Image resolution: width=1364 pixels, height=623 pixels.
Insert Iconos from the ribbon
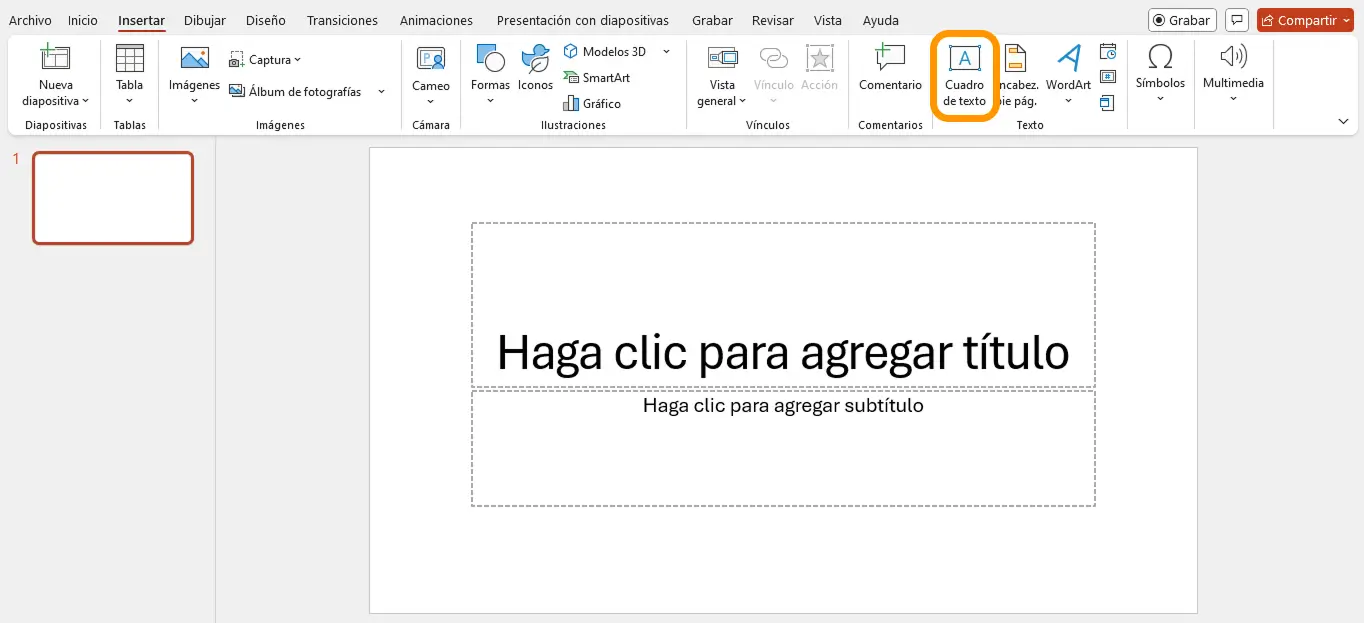536,68
